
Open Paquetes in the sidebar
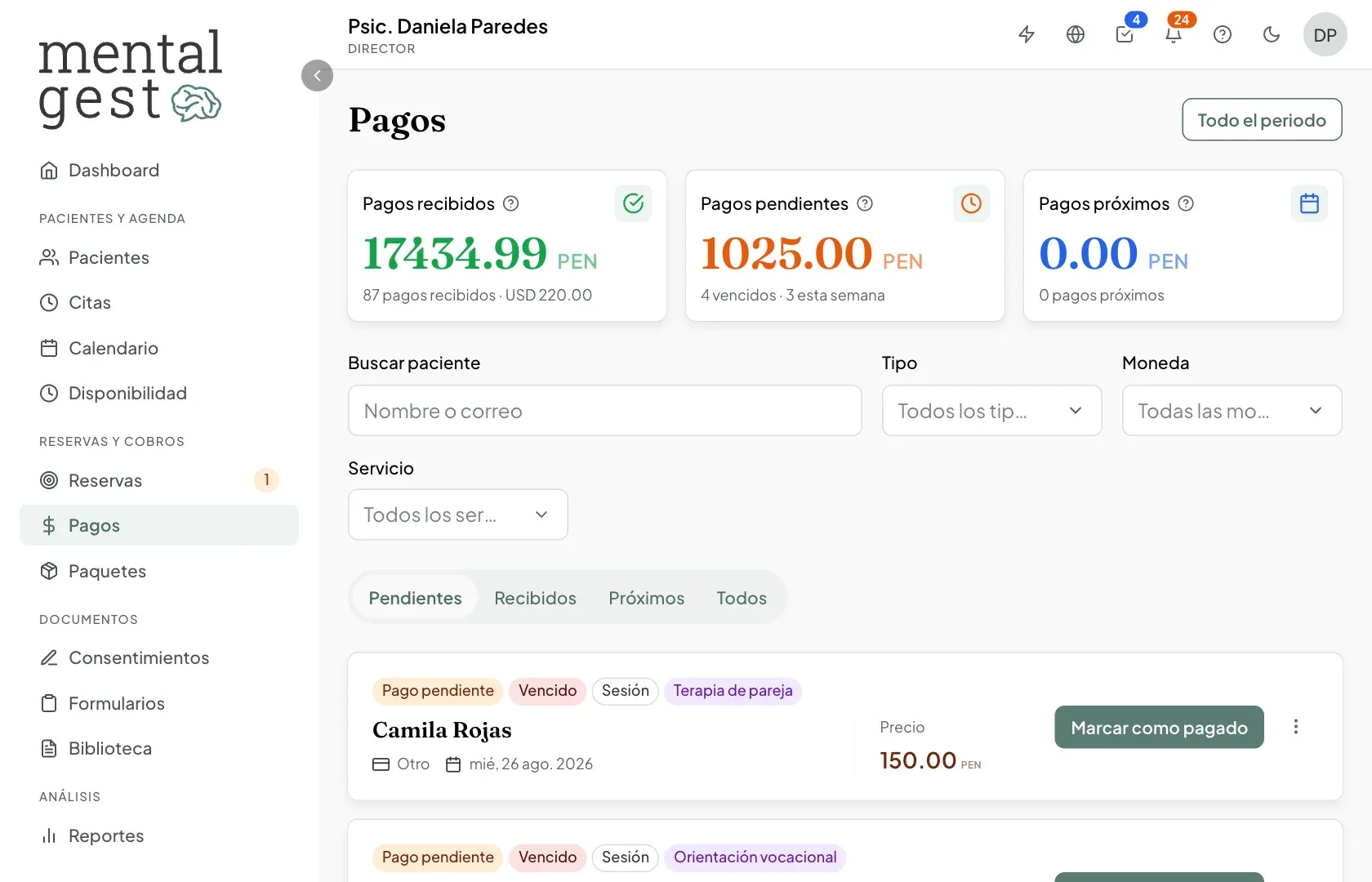[159, 571]
